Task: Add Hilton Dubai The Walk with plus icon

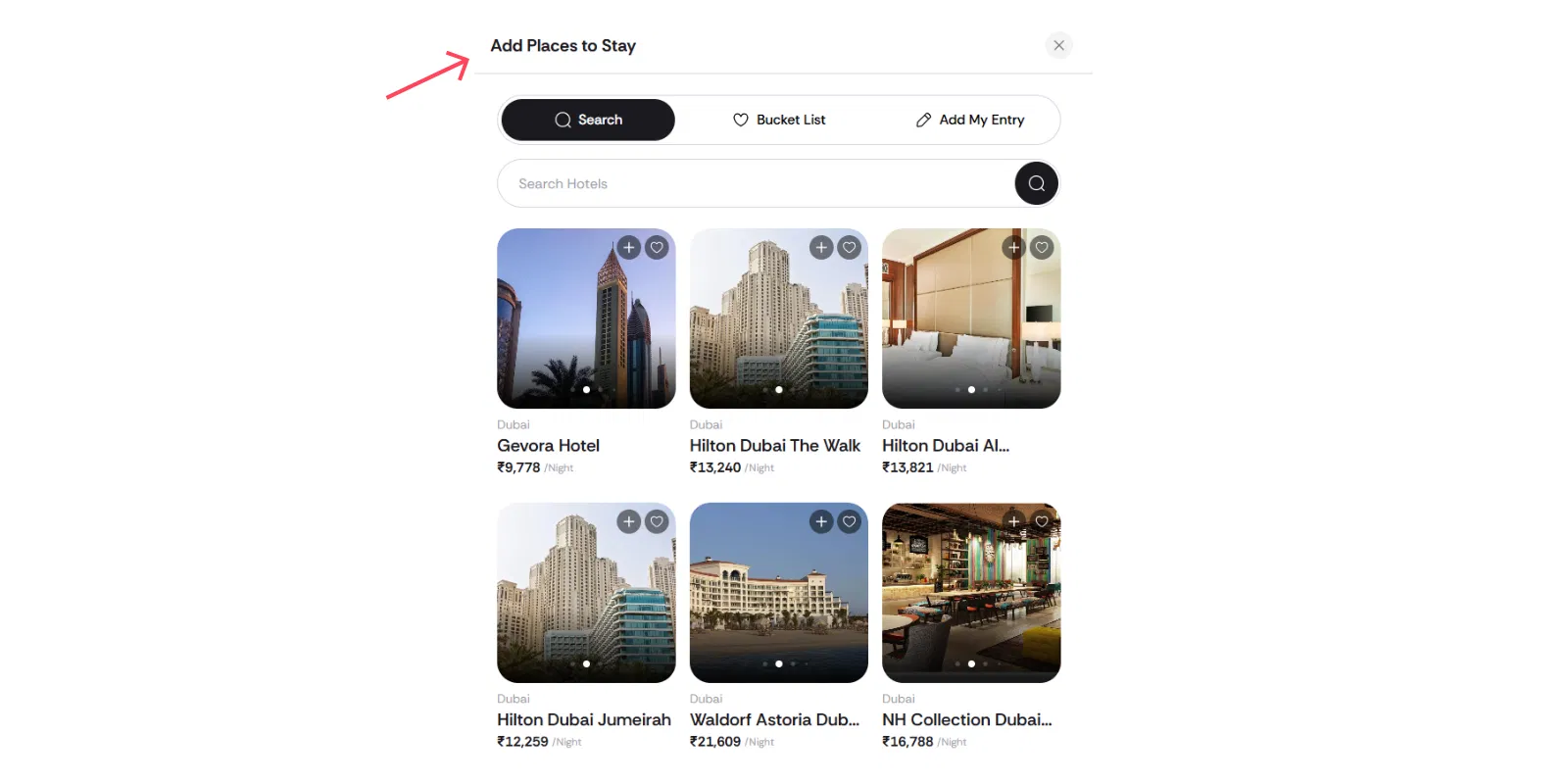Action: click(x=821, y=248)
